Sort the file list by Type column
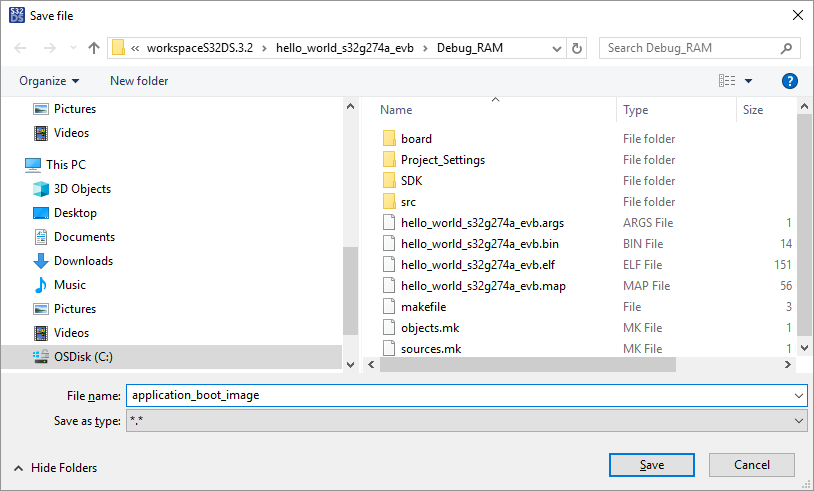Viewport: 814px width, 491px height. pyautogui.click(x=636, y=110)
